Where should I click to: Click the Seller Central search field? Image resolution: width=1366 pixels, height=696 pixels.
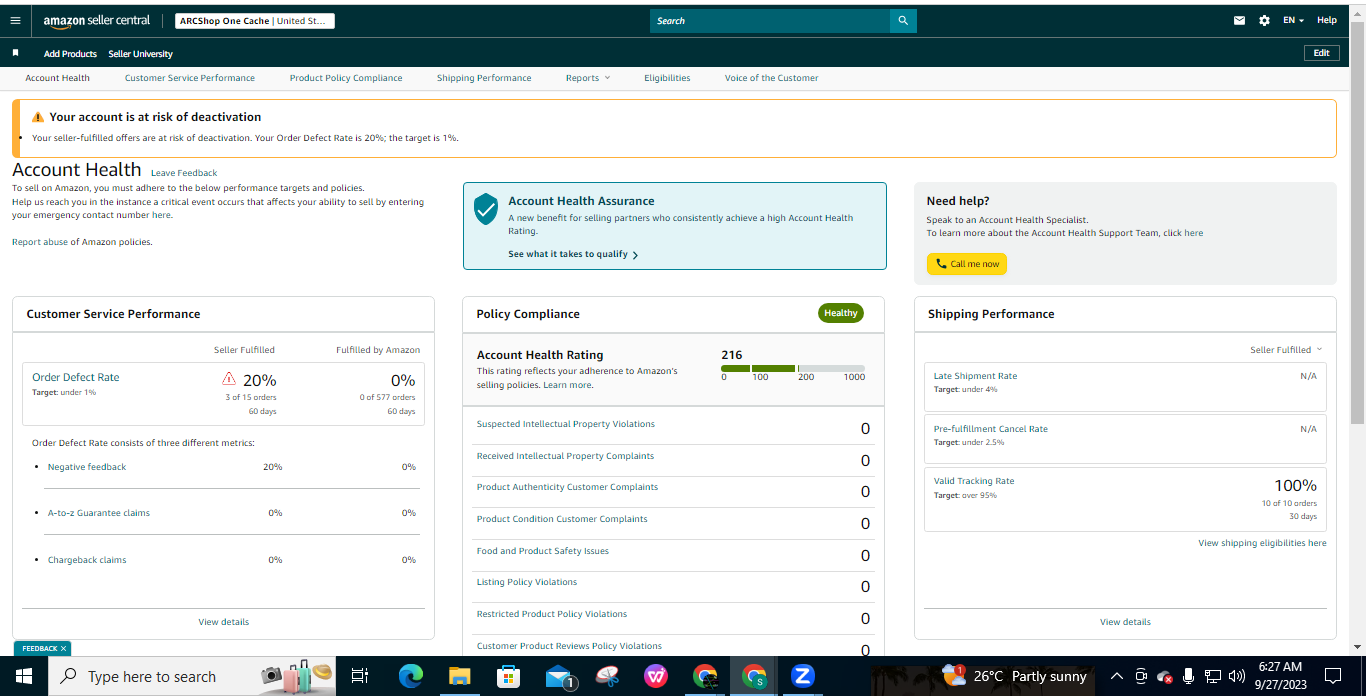pyautogui.click(x=770, y=20)
